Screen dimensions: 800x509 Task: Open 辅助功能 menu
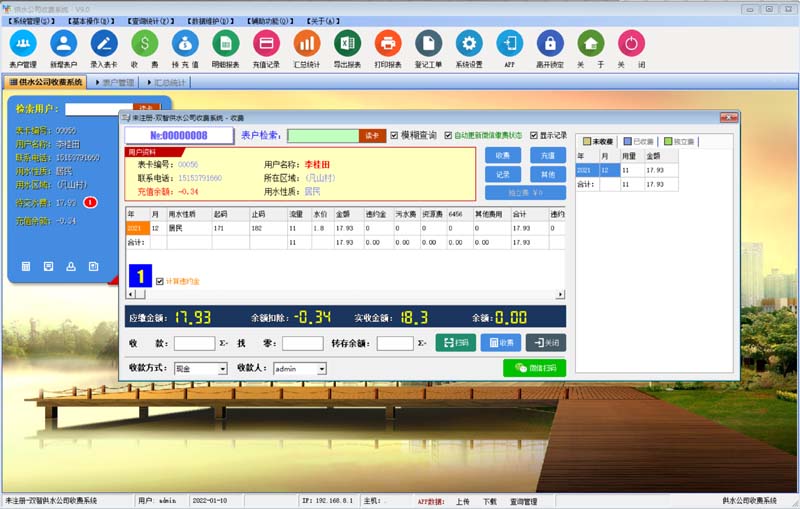270,21
